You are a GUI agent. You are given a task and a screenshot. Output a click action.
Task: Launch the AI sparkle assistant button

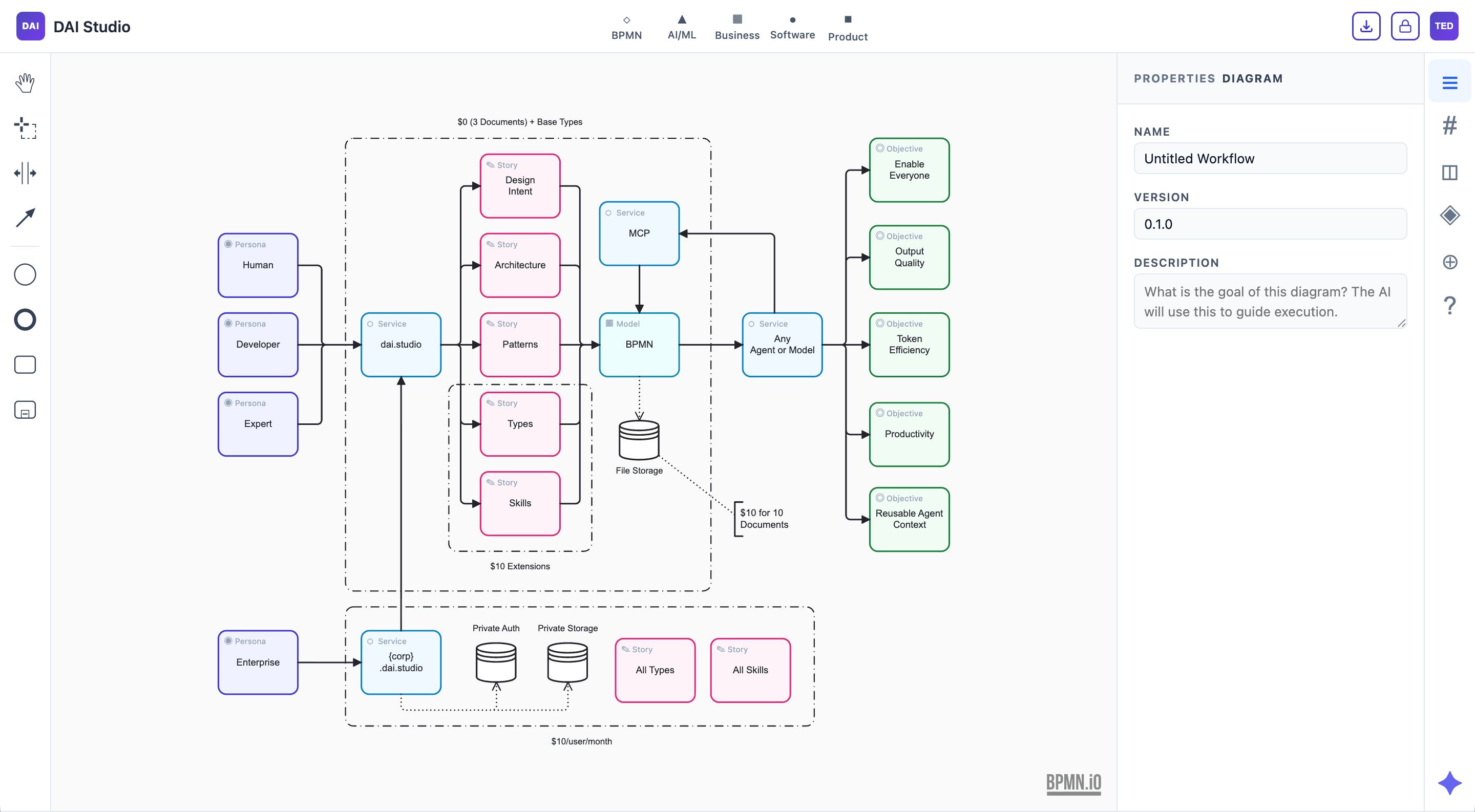[x=1449, y=783]
